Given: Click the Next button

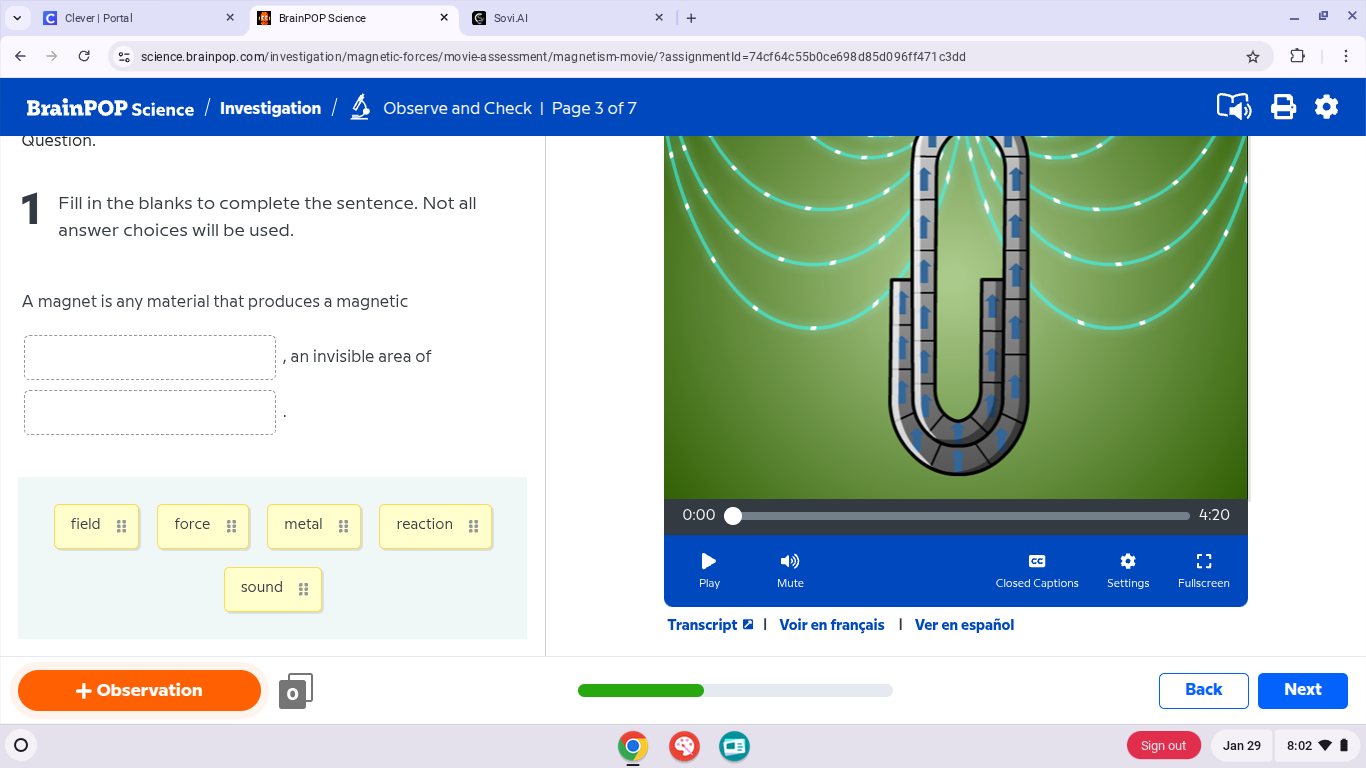Looking at the screenshot, I should point(1302,690).
